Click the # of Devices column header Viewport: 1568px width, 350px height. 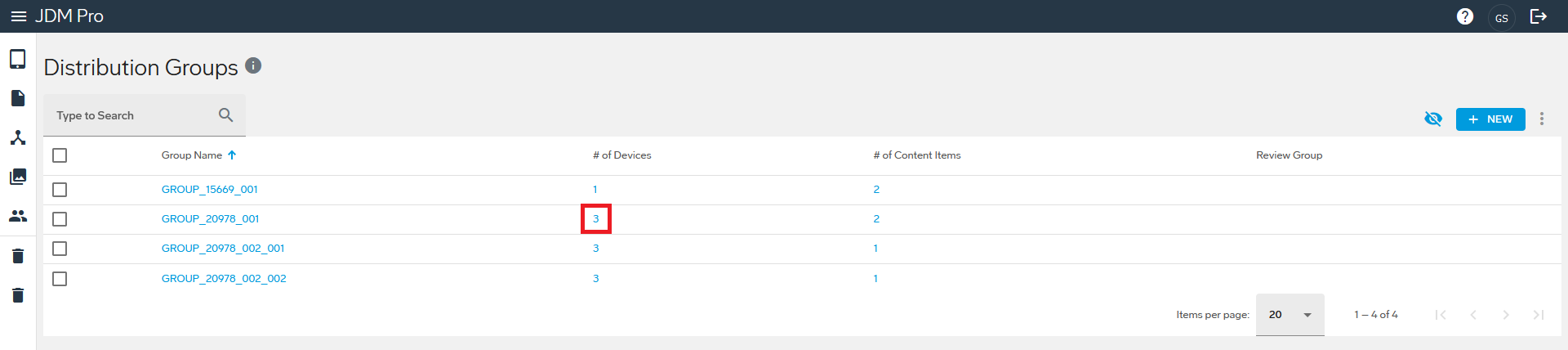tap(622, 155)
